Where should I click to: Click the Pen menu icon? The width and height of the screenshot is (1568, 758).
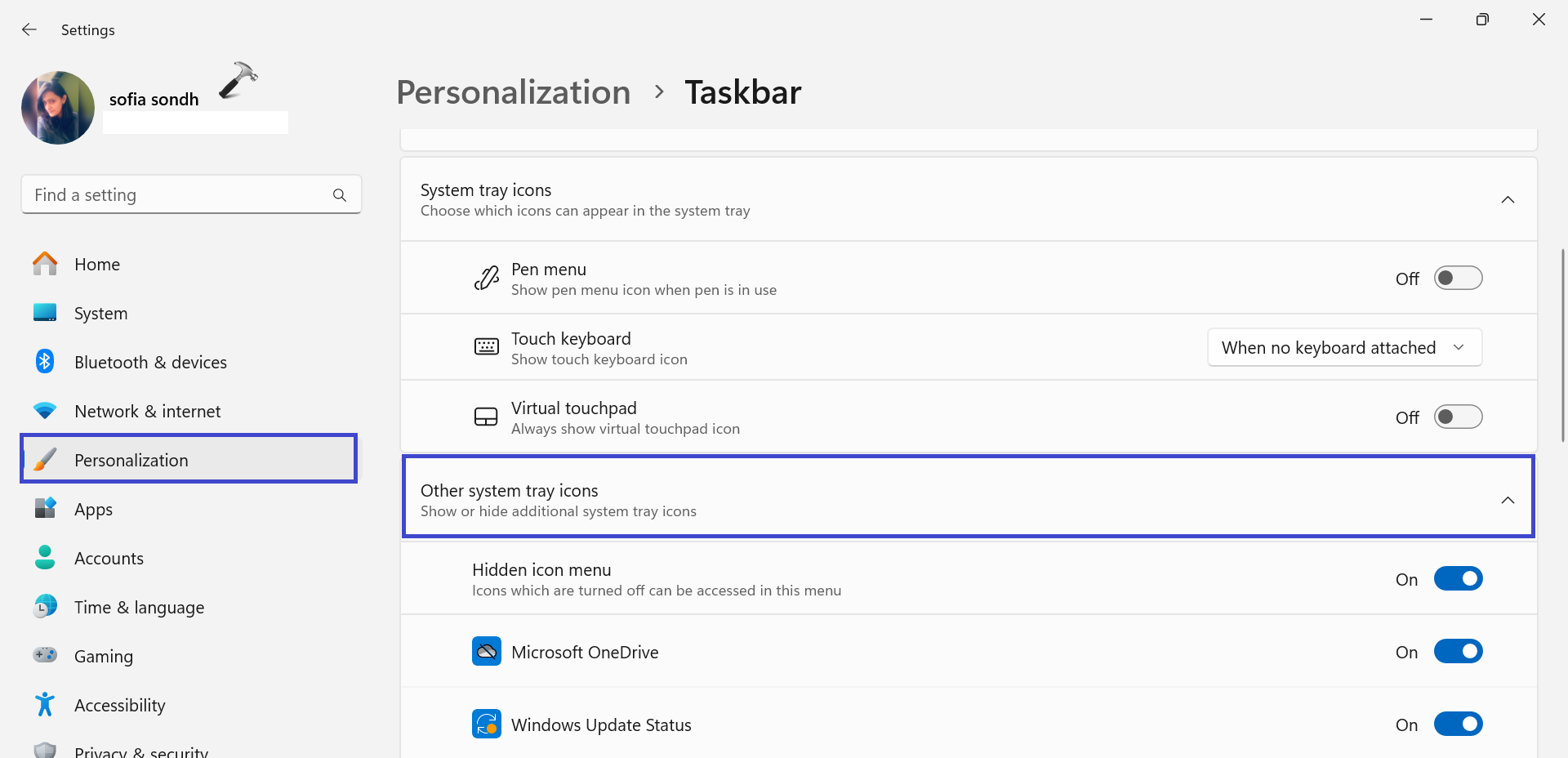(x=487, y=279)
